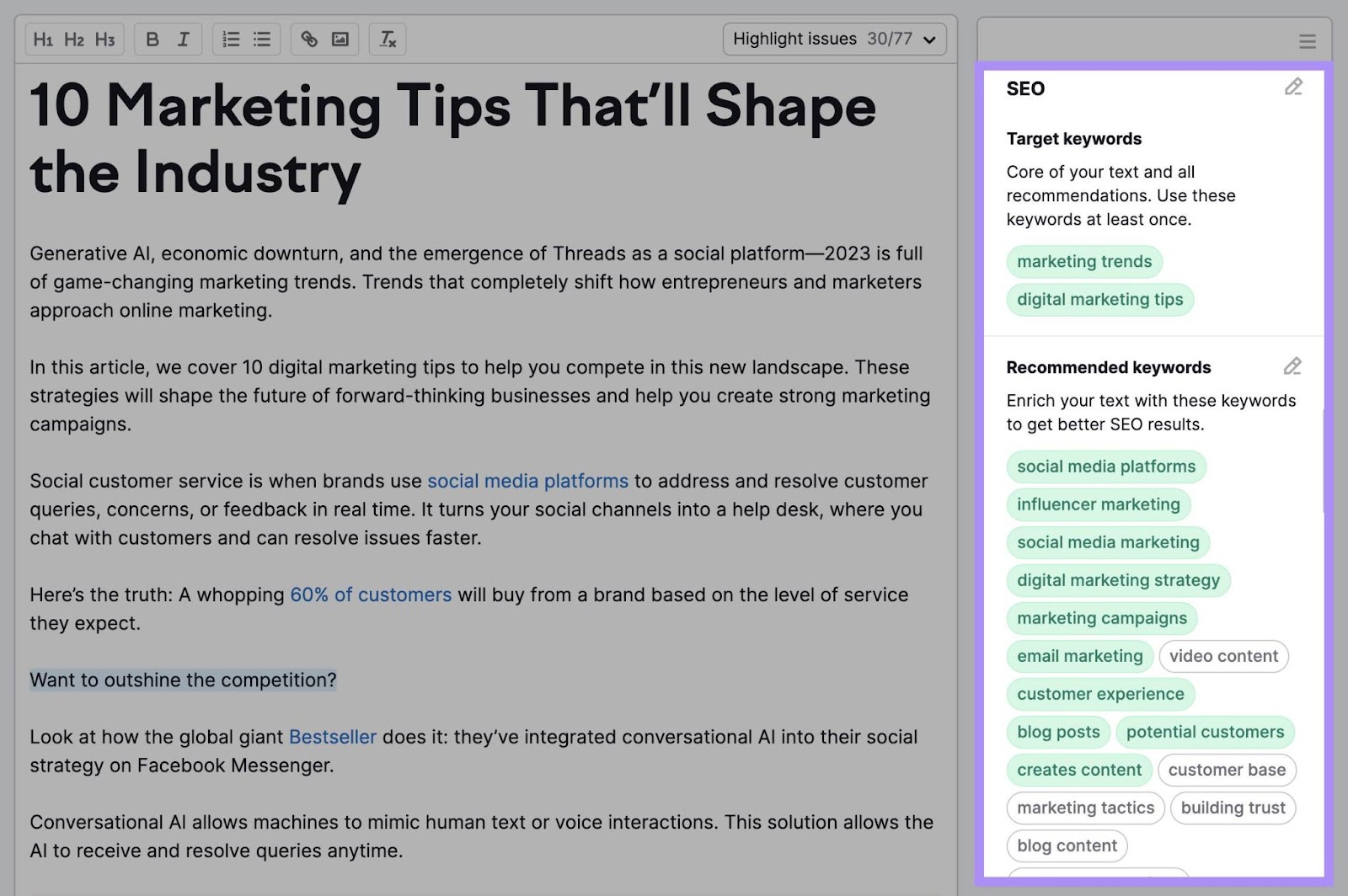Click the 60% of customers link
1348x896 pixels.
(371, 595)
